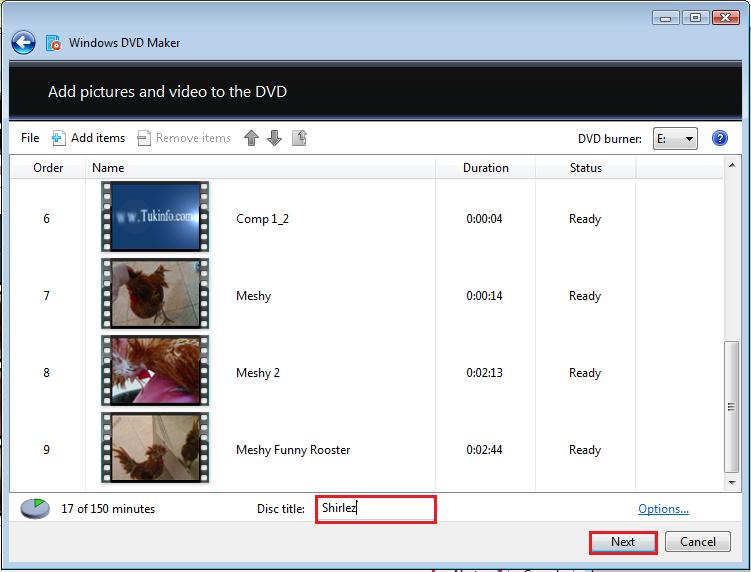Screen dimensions: 751x572
Task: Click the Add items icon
Action: tap(58, 138)
